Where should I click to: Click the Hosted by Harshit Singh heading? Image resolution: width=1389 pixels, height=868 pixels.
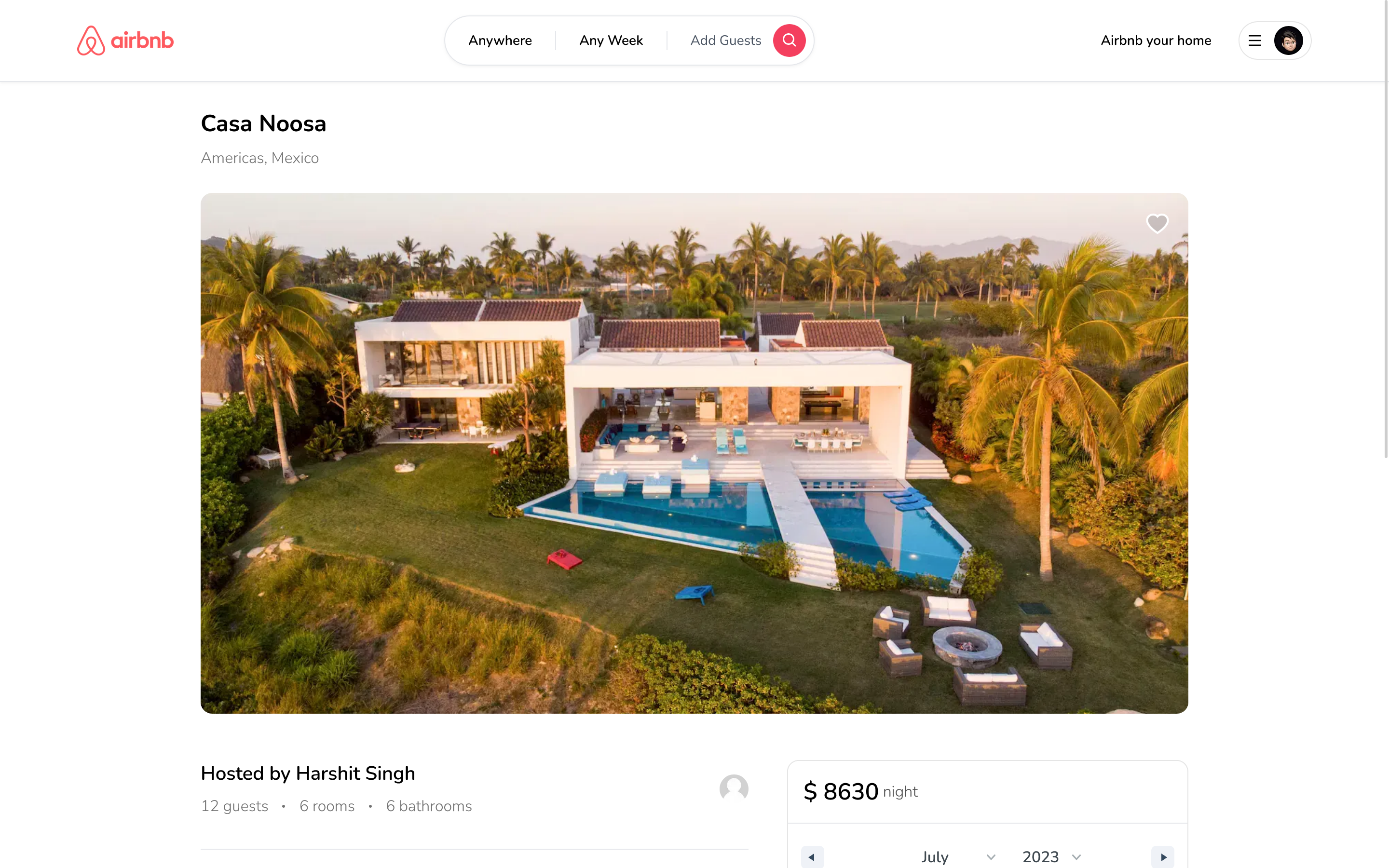click(x=308, y=773)
